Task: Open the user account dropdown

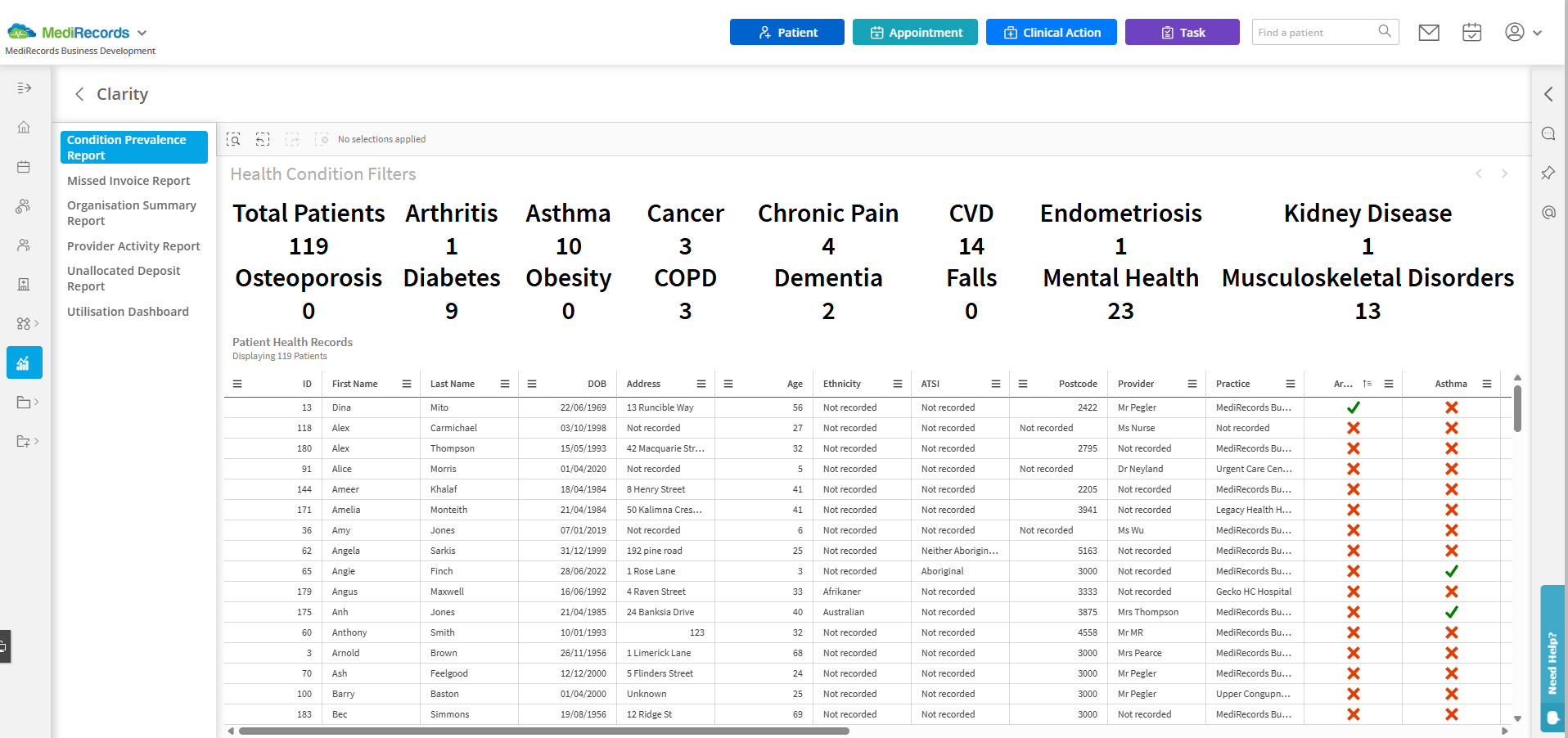Action: [1523, 33]
